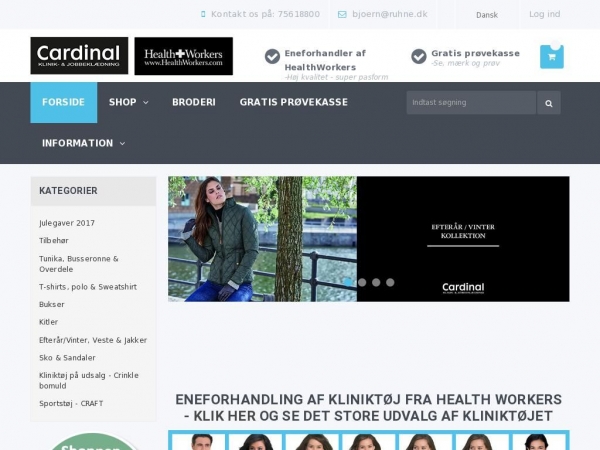Click the Gratis prøvekasse header text
The width and height of the screenshot is (600, 450).
click(476, 53)
